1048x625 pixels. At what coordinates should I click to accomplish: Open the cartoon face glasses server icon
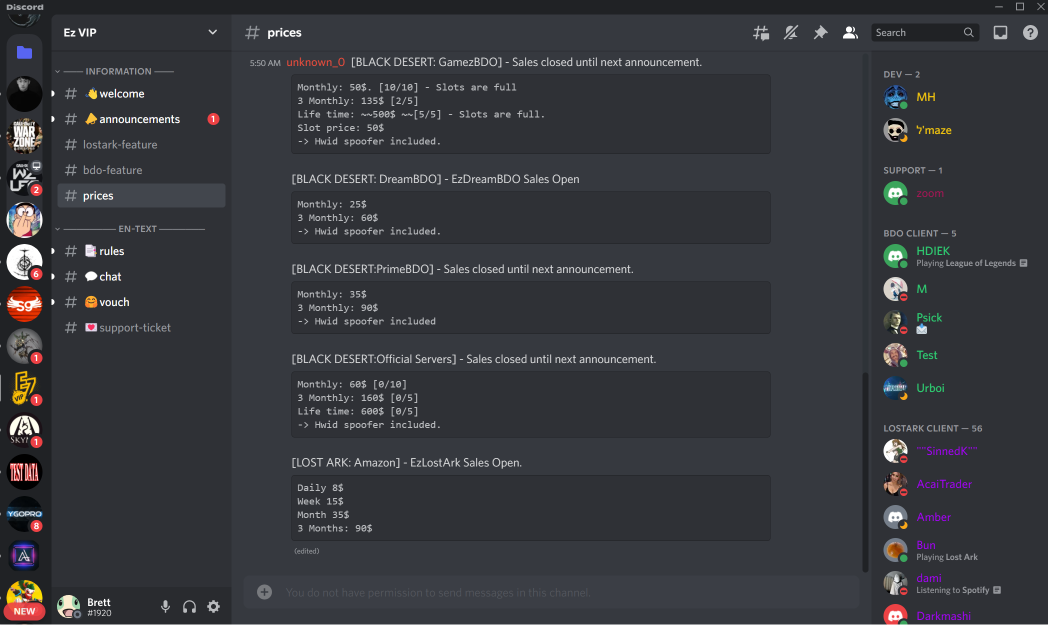pos(25,220)
